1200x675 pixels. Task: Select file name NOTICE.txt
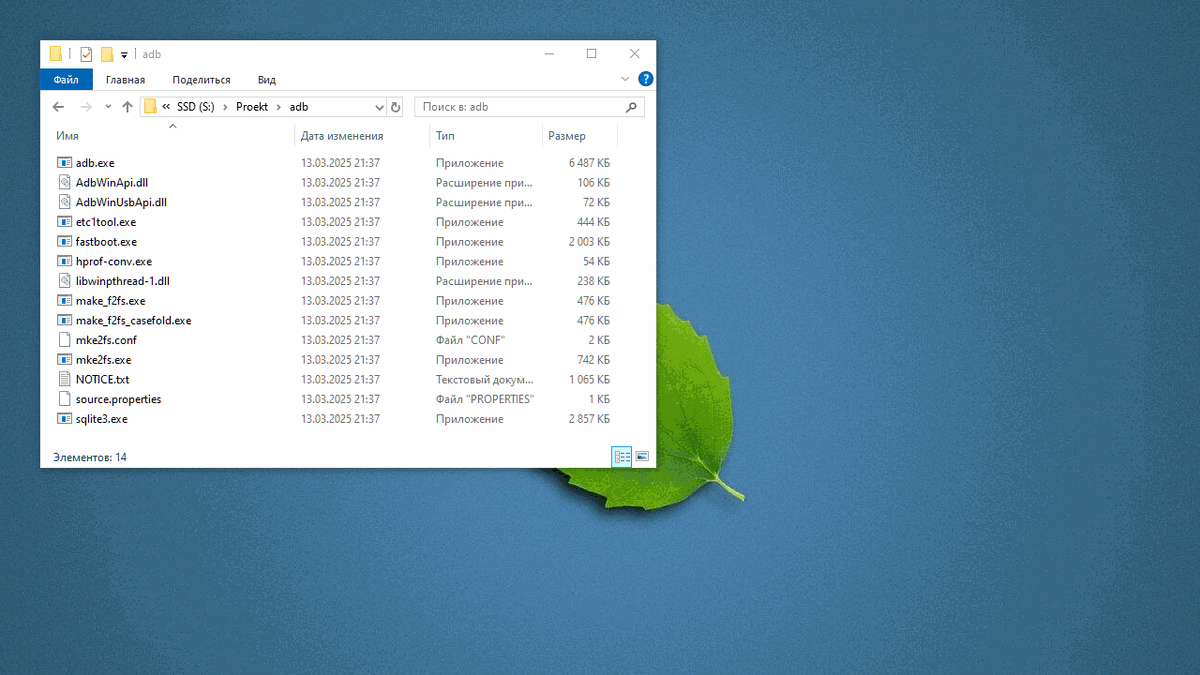(102, 380)
